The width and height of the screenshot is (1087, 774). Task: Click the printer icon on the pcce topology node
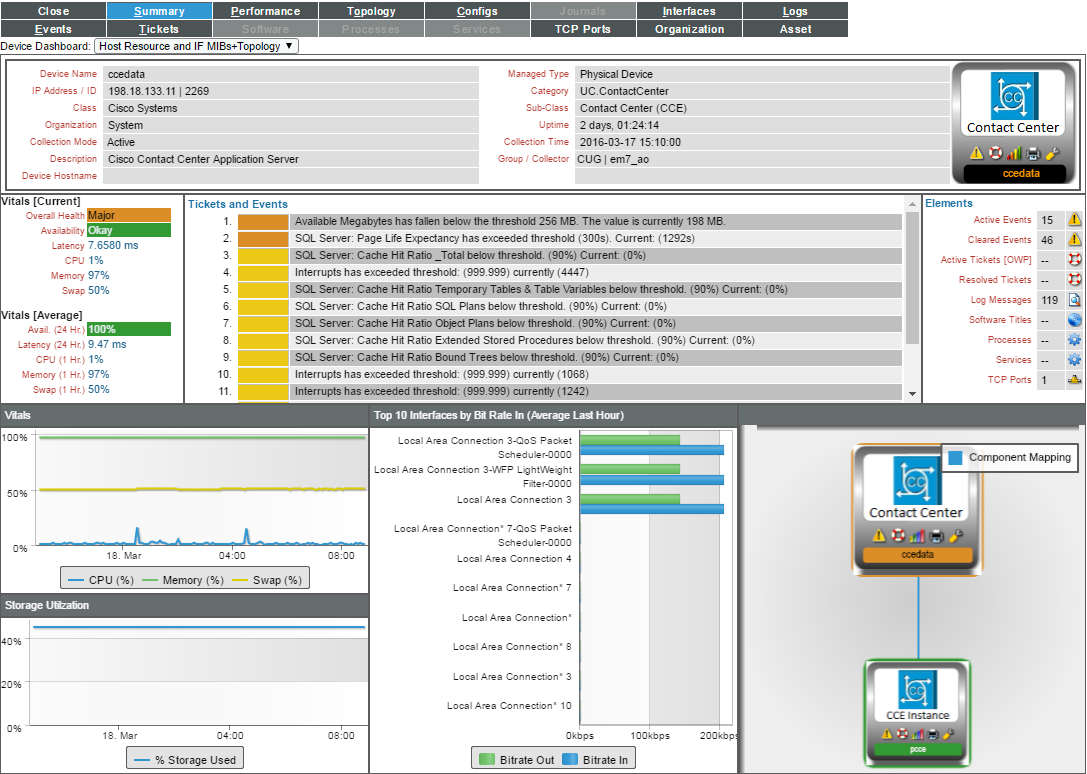933,734
